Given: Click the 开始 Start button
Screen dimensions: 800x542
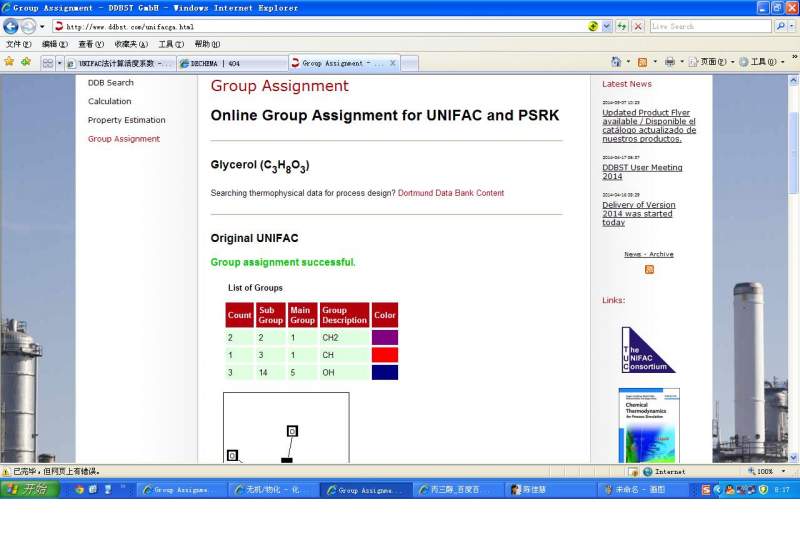Looking at the screenshot, I should coord(30,489).
